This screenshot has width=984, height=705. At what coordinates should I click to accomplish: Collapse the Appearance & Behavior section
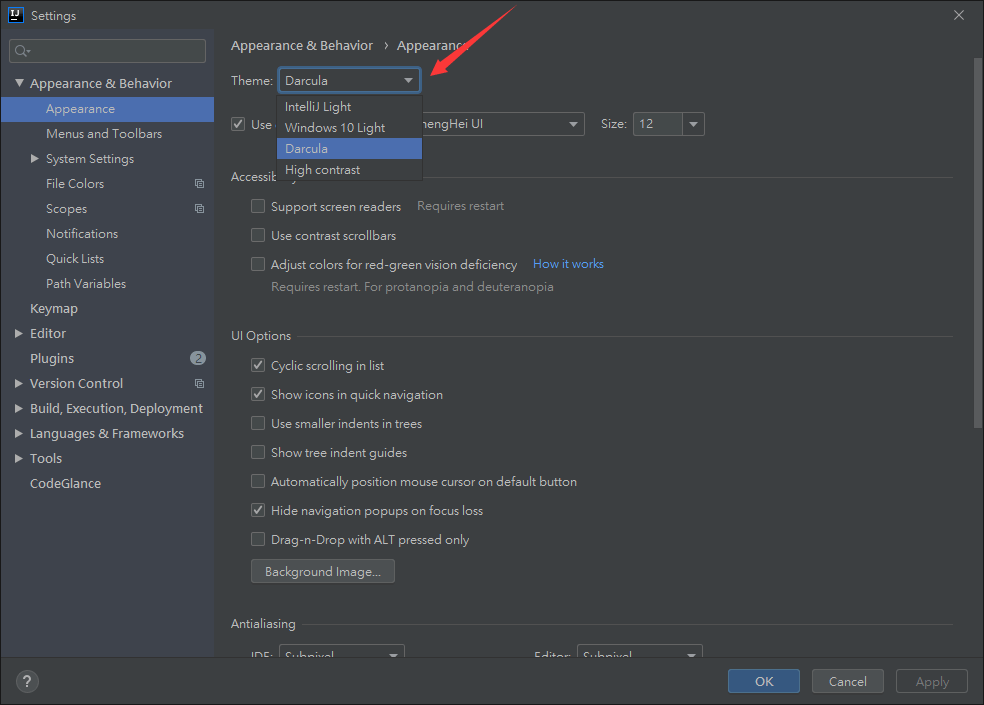tap(19, 84)
